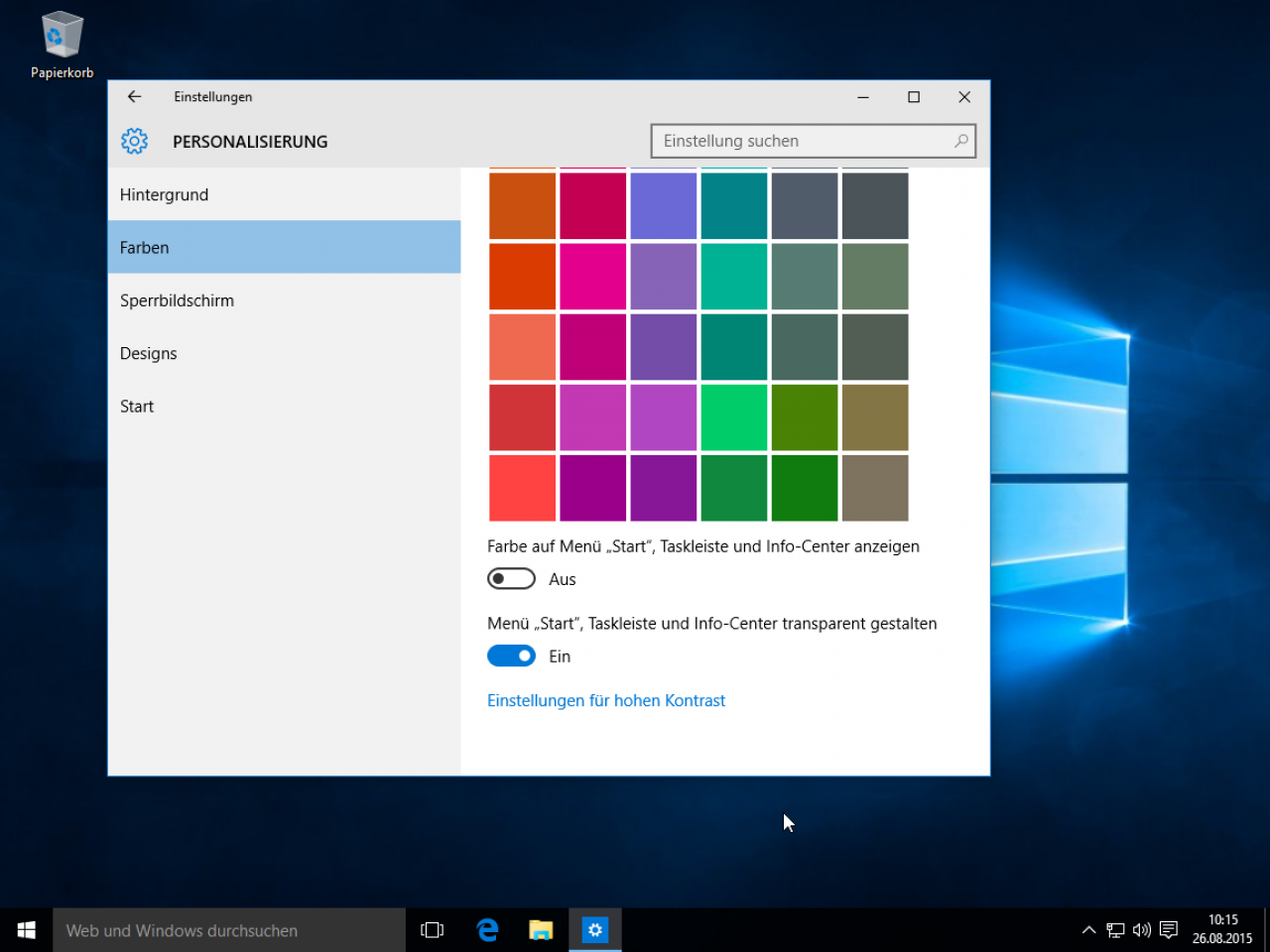Open Einstellungen für hohen Kontrast link
The width and height of the screenshot is (1270, 952).
[606, 700]
